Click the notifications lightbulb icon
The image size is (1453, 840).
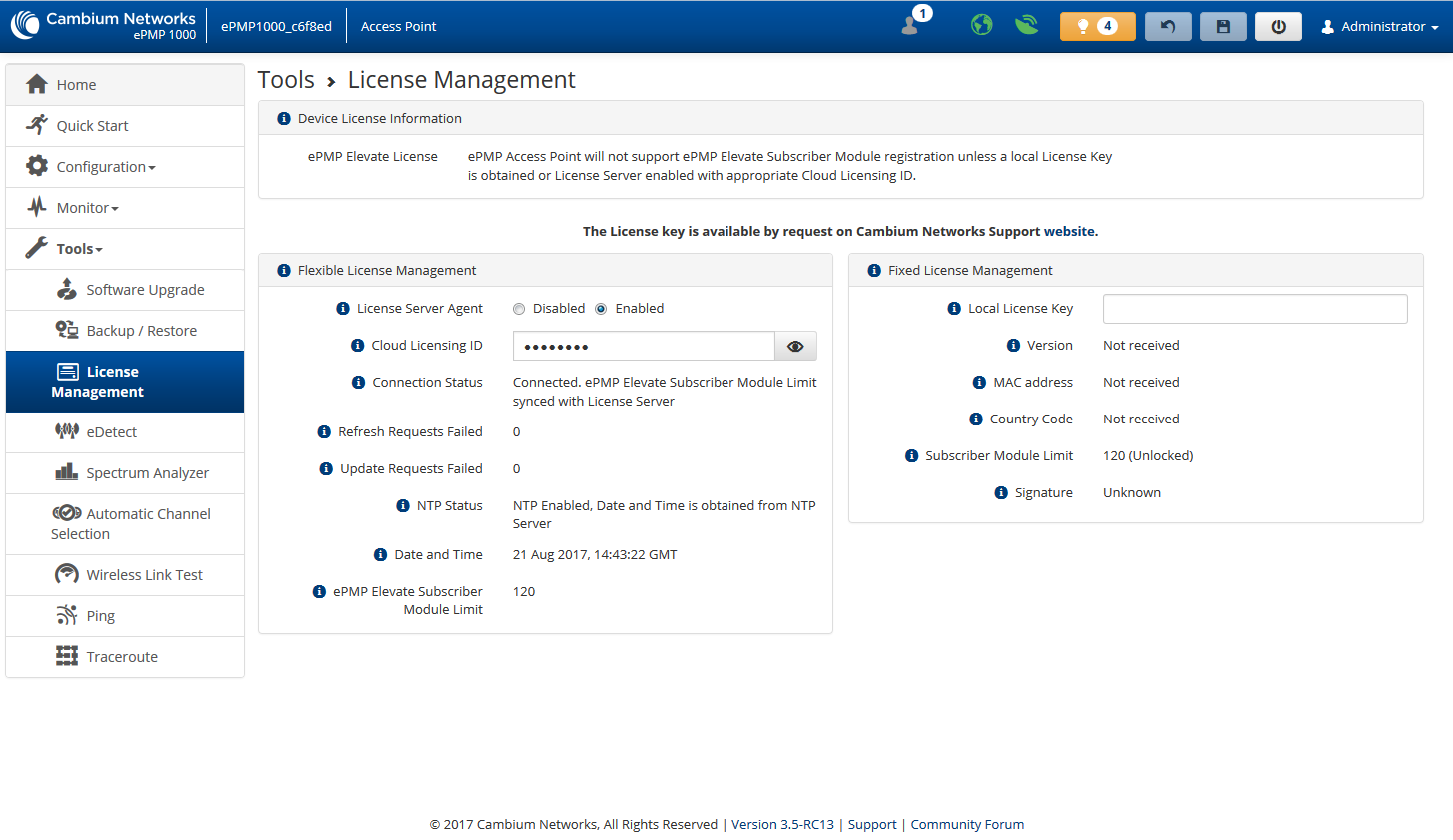point(1083,27)
